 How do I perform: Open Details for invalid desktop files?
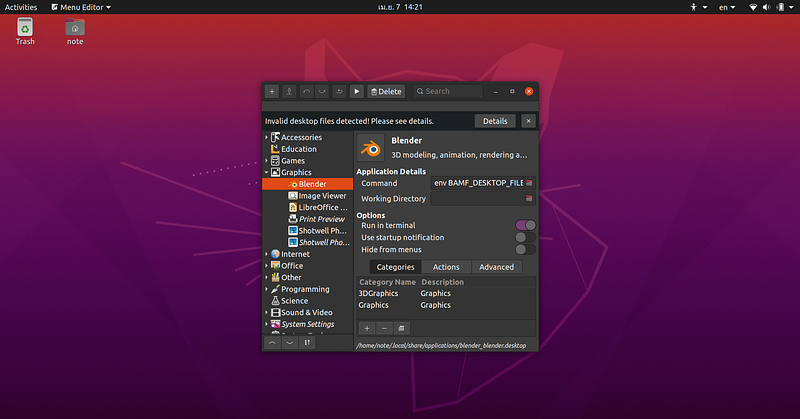(495, 121)
